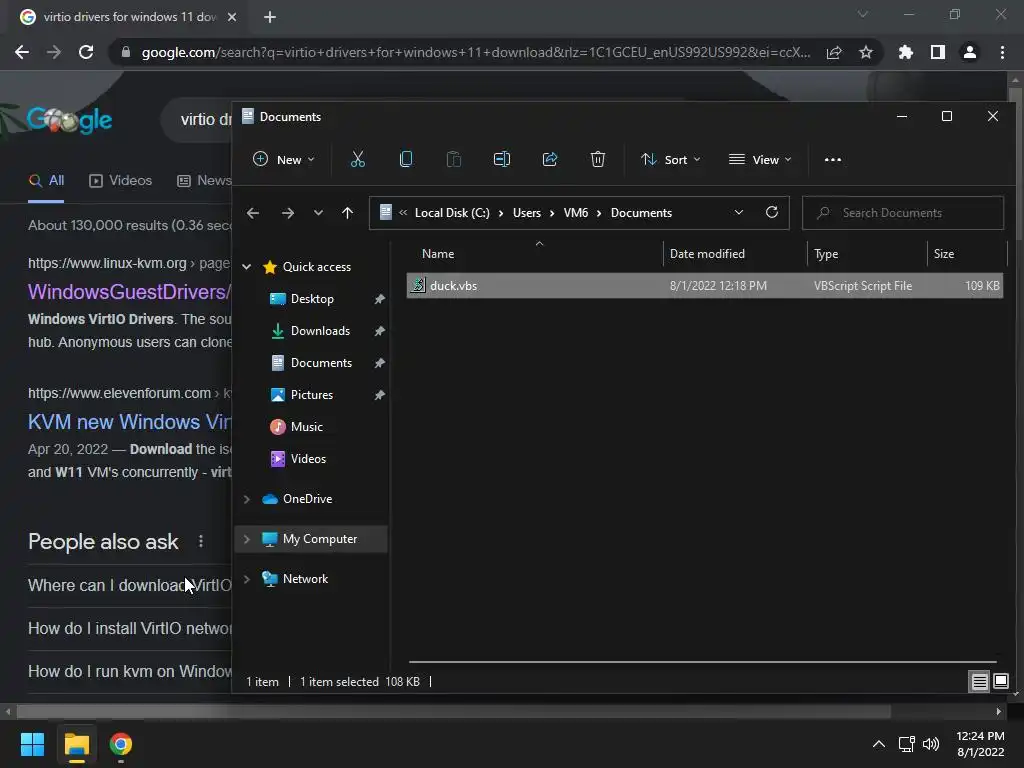Click the Search Documents field
Image resolution: width=1024 pixels, height=768 pixels.
903,213
